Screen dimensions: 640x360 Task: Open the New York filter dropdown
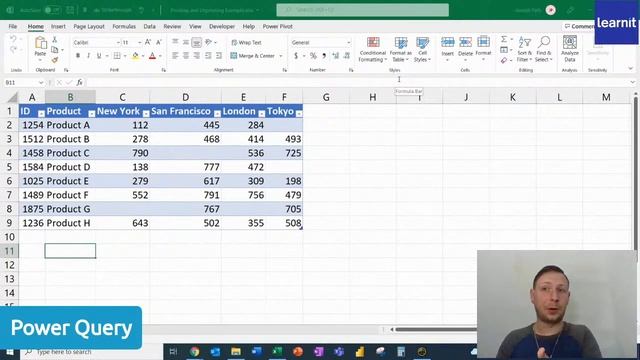coord(146,114)
